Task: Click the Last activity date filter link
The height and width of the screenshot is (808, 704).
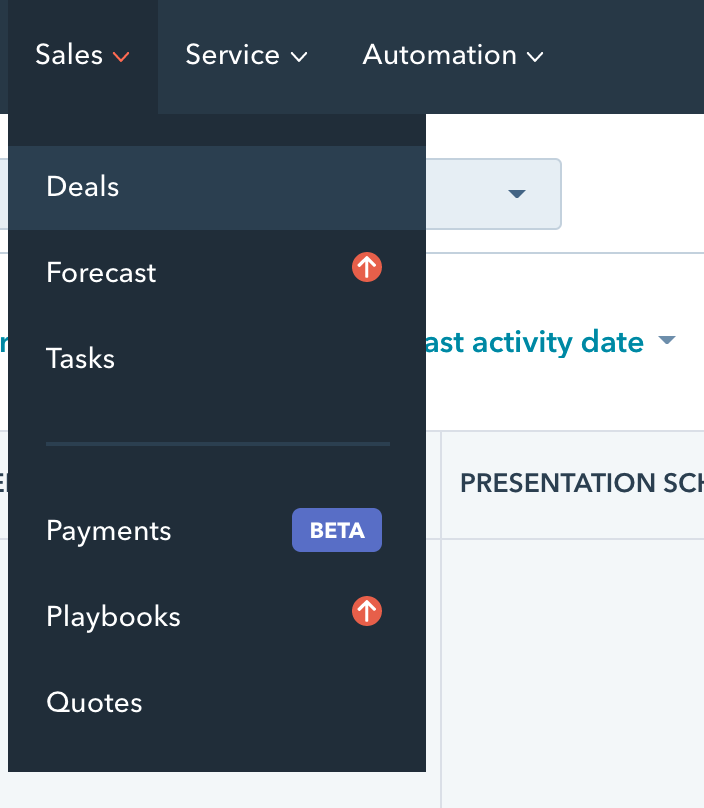Action: coord(534,342)
